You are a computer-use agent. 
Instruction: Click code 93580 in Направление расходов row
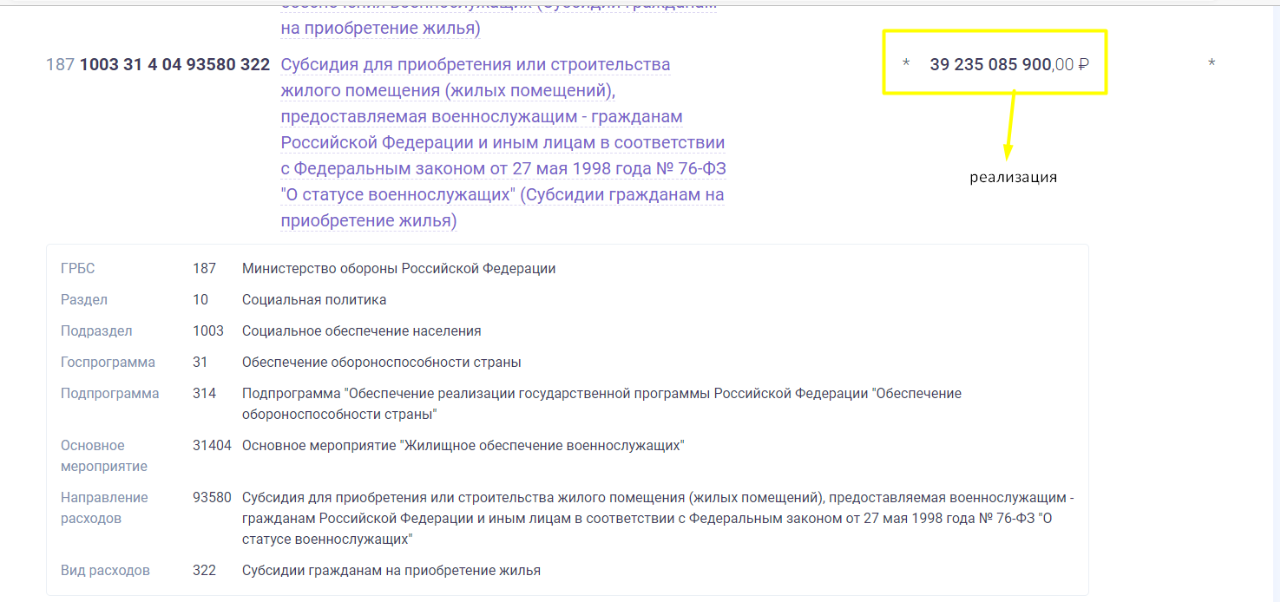(212, 497)
